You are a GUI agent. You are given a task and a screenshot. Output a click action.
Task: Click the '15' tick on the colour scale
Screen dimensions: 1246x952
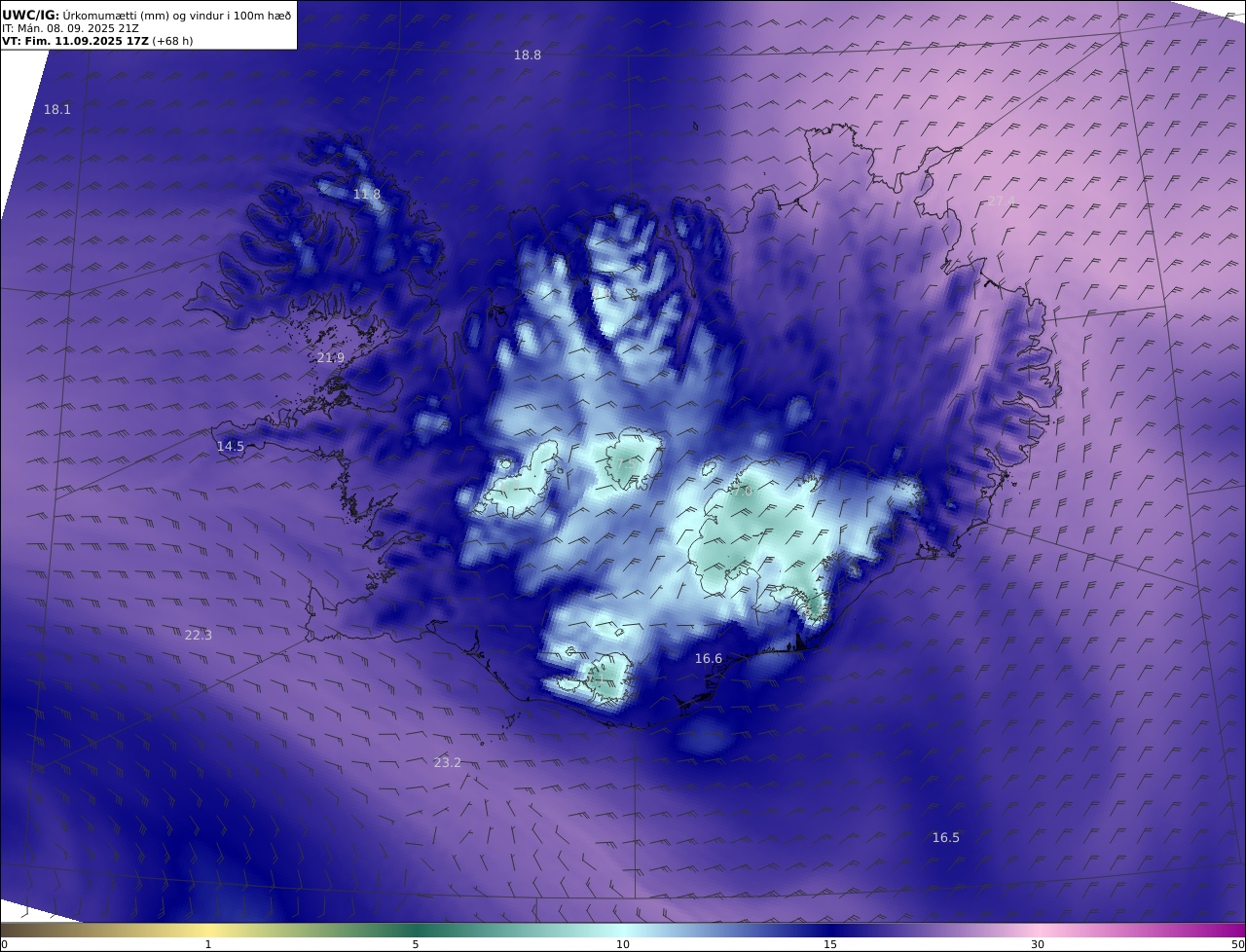click(830, 944)
